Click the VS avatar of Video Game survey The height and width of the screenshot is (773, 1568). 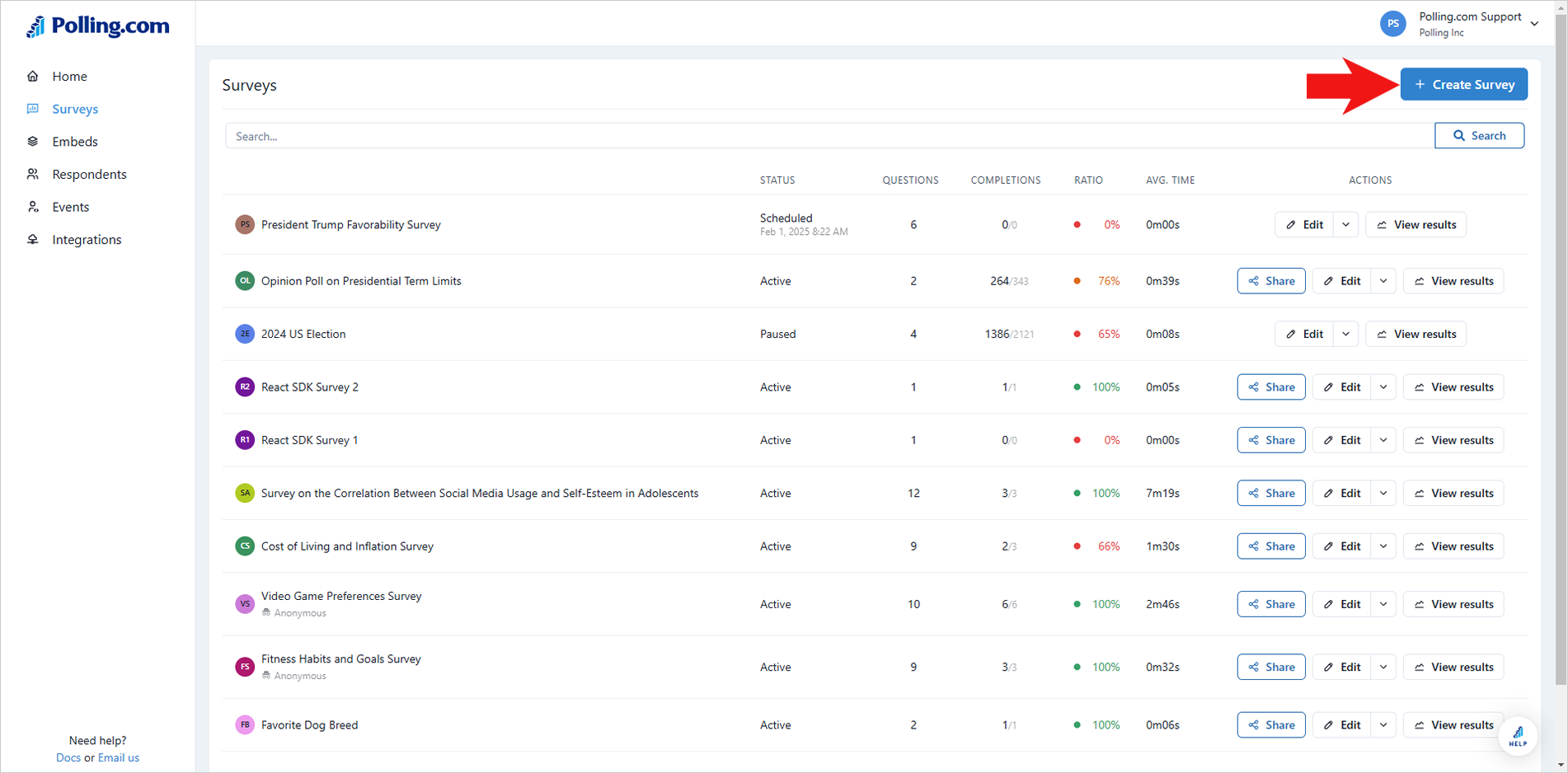[245, 604]
